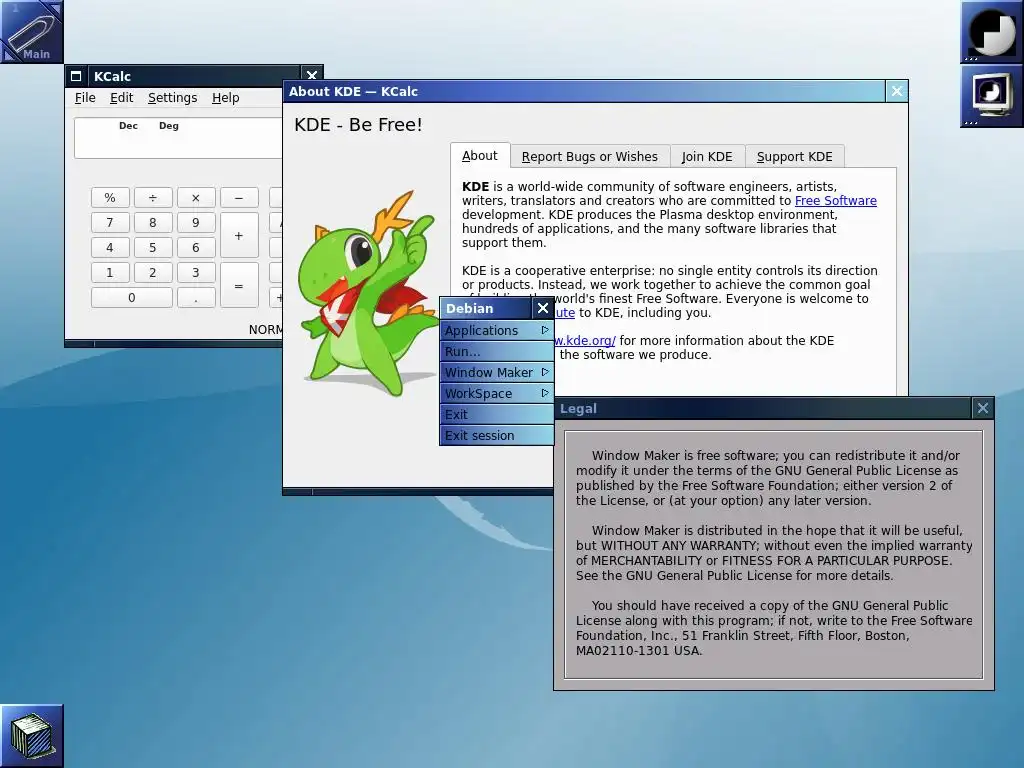Follow the Free Software link
The height and width of the screenshot is (768, 1024).
[x=835, y=200]
